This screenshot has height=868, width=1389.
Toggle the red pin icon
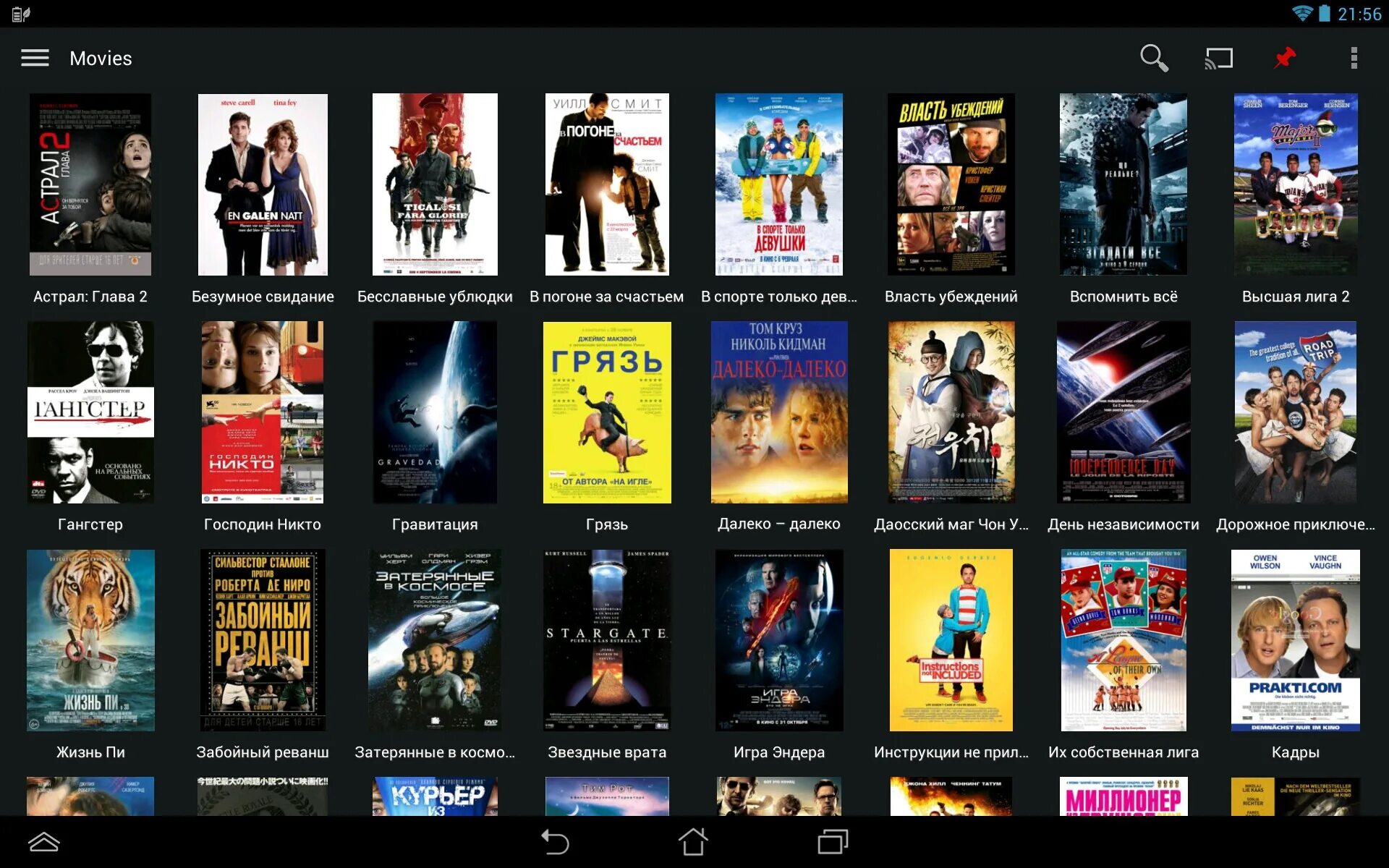1285,58
